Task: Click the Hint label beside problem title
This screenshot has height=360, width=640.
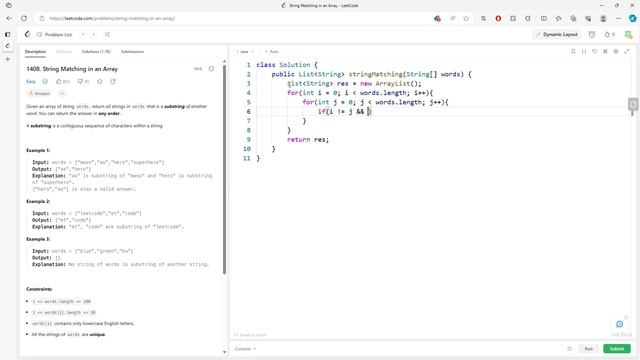Action: (198, 69)
